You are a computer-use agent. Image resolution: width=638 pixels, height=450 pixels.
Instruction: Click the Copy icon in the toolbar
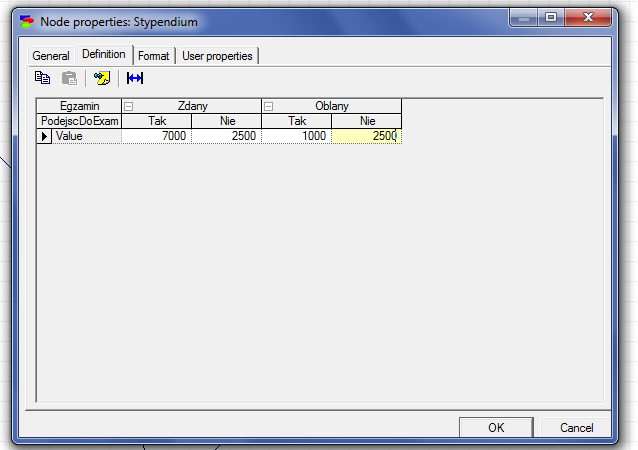tap(42, 78)
